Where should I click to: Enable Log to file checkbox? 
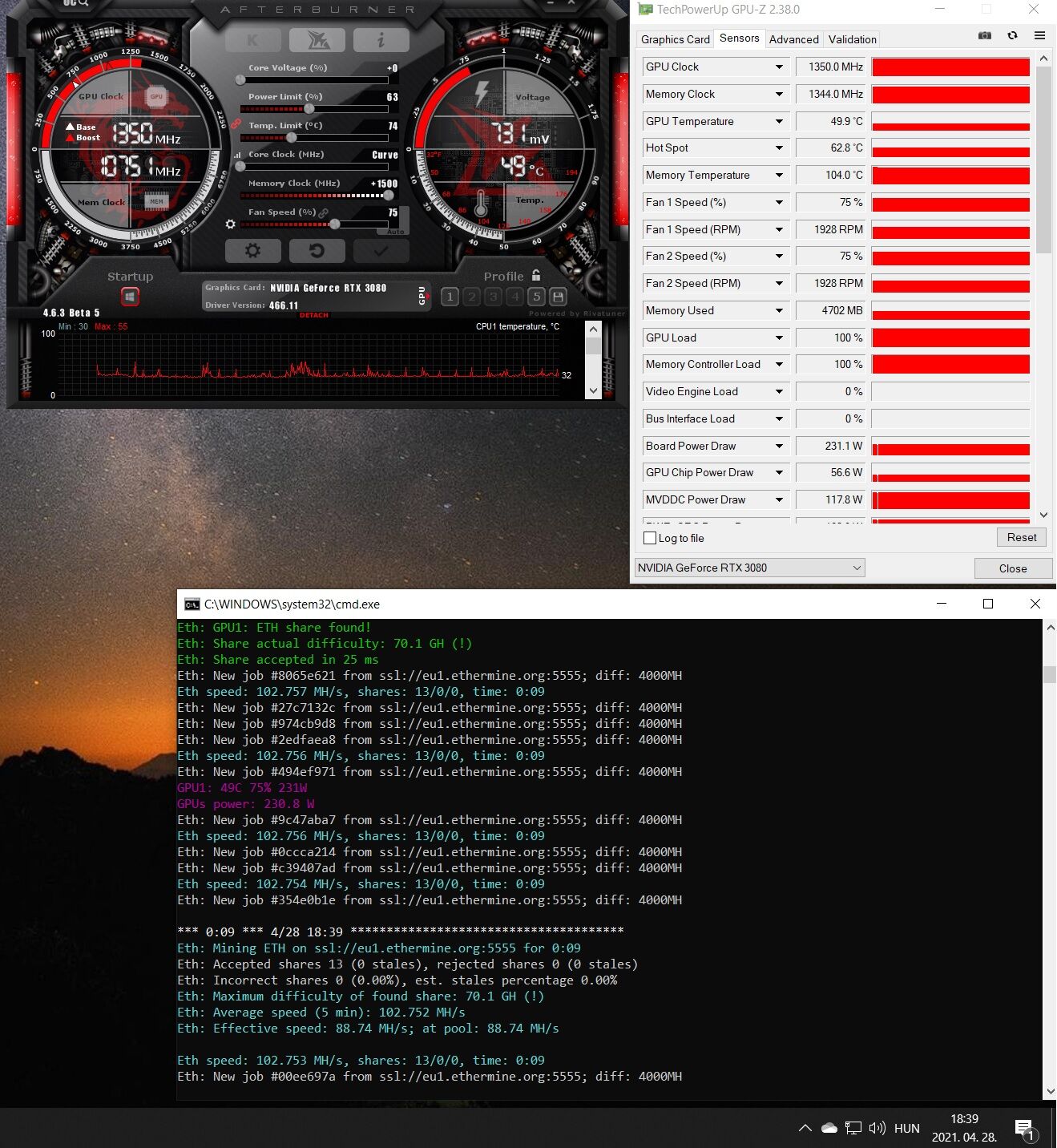(x=650, y=538)
